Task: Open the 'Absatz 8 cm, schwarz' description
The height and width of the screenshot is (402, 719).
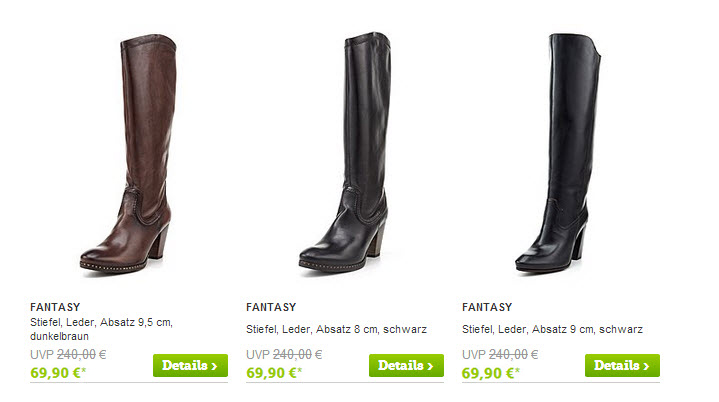Action: [x=337, y=329]
